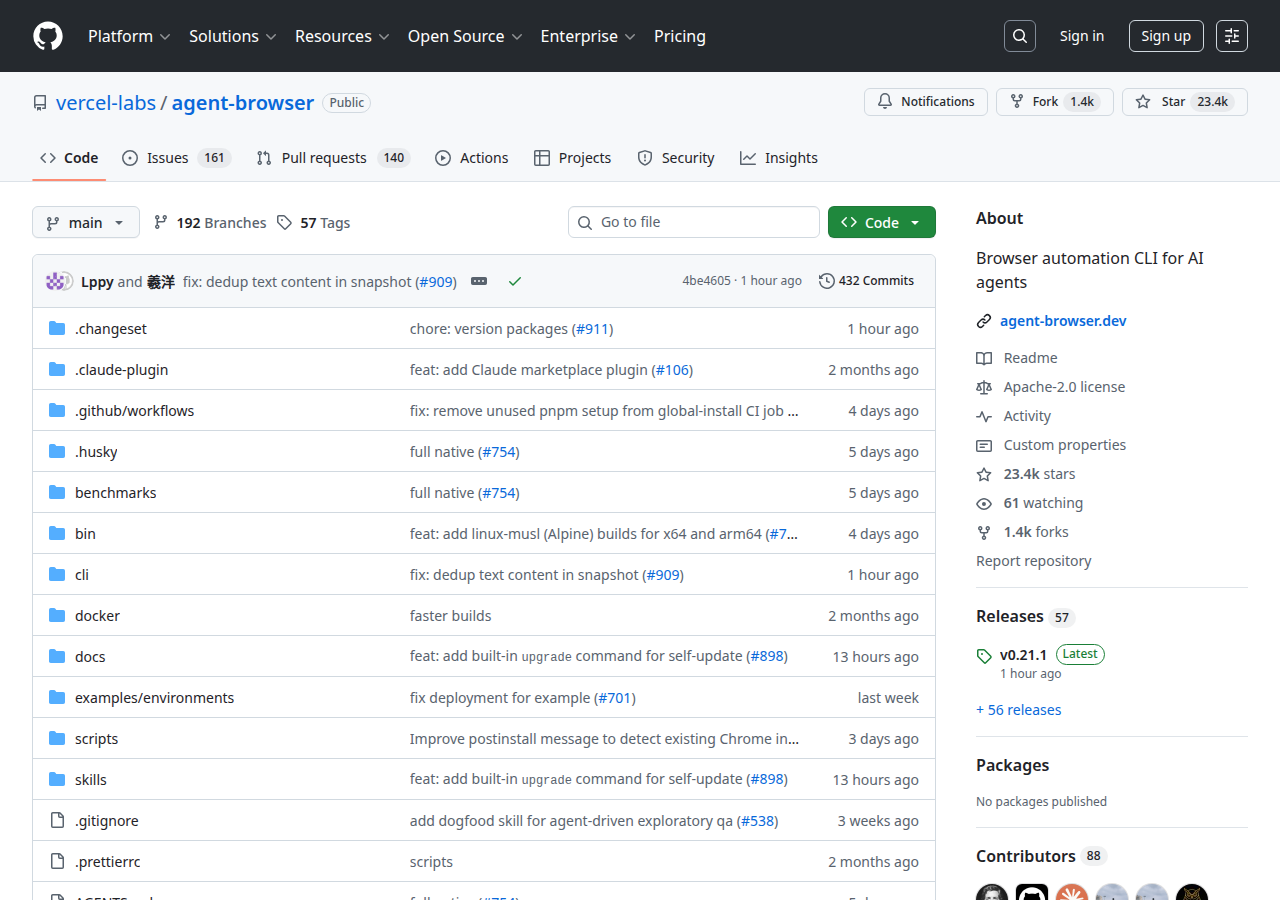This screenshot has height=900, width=1280.
Task: Click the v0.21.1 release tag icon
Action: [x=983, y=655]
